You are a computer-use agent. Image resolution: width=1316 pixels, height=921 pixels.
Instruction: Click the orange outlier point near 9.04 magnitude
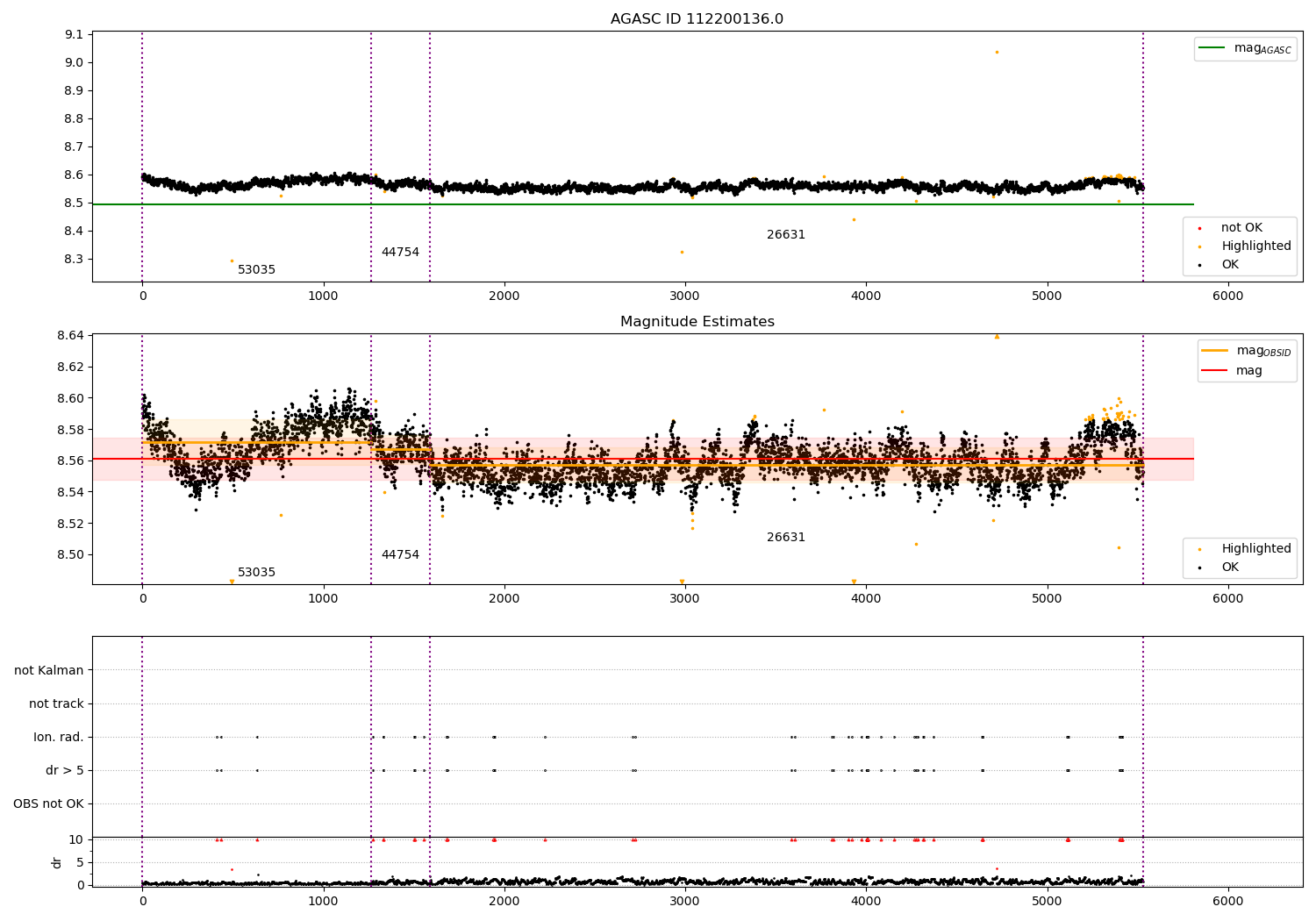point(997,52)
